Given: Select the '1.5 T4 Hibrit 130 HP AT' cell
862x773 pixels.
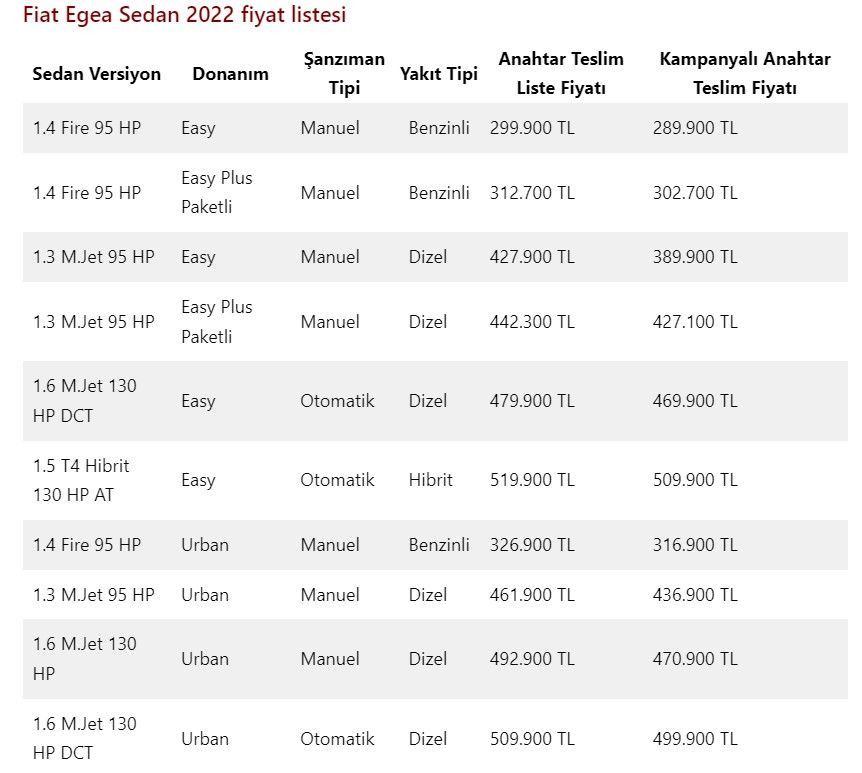Looking at the screenshot, I should (81, 480).
